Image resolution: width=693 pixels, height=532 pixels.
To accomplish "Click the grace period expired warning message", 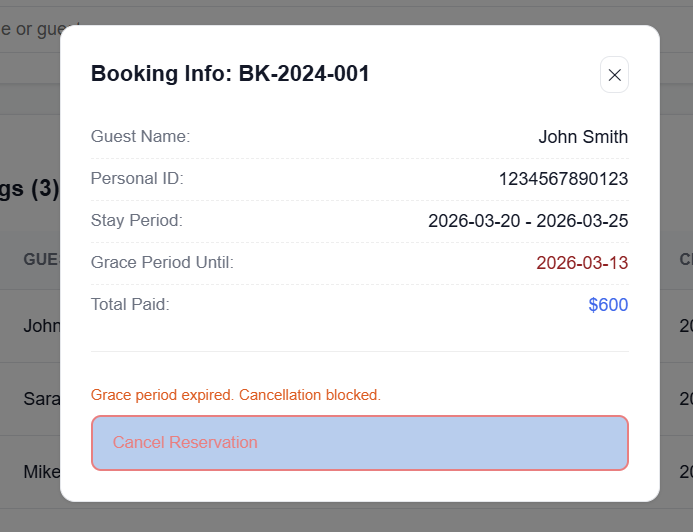I will coord(236,395).
